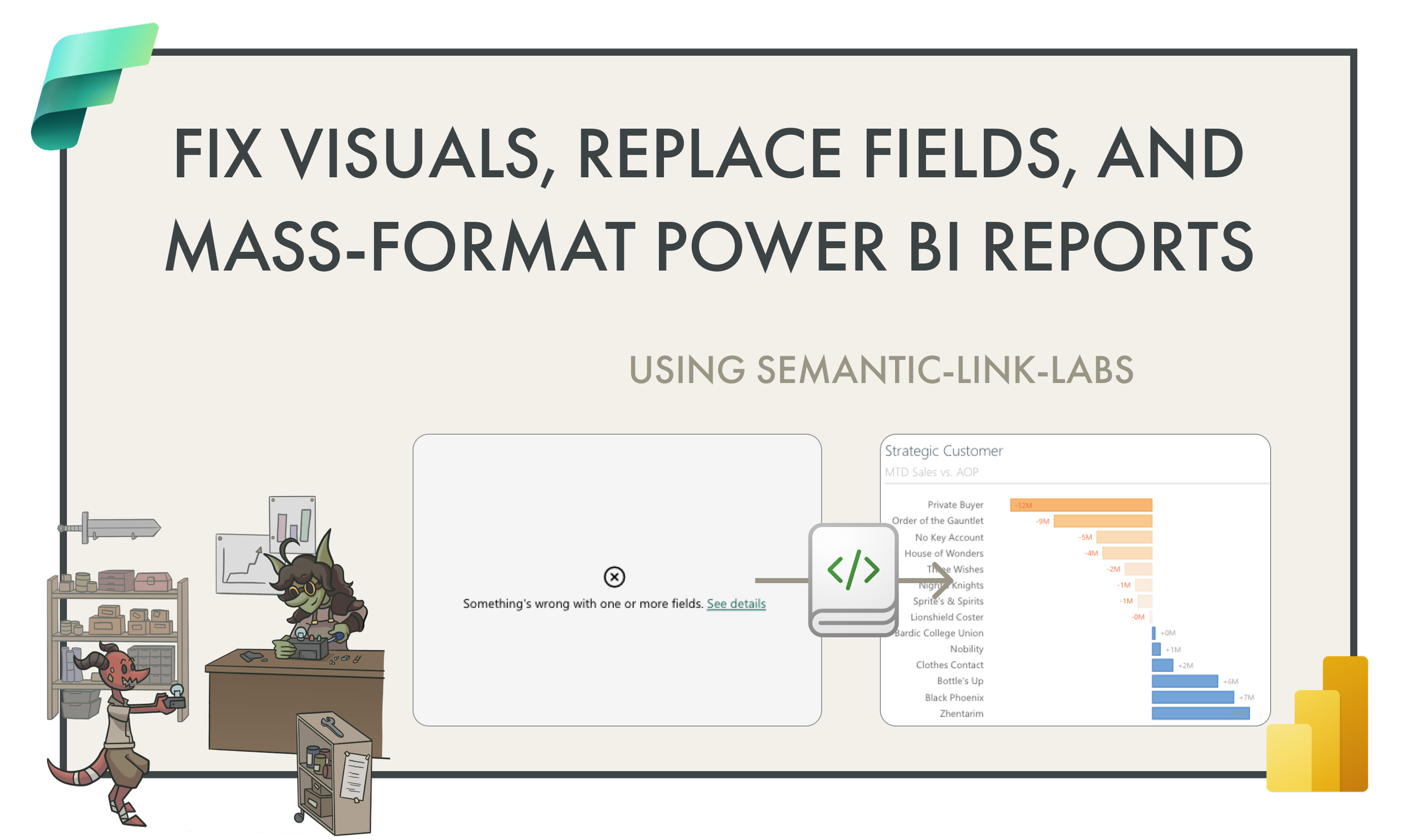Click the USING SEMANTIC-LINK-LABS subtitle text
Viewport: 1408px width, 840px height.
click(x=881, y=370)
